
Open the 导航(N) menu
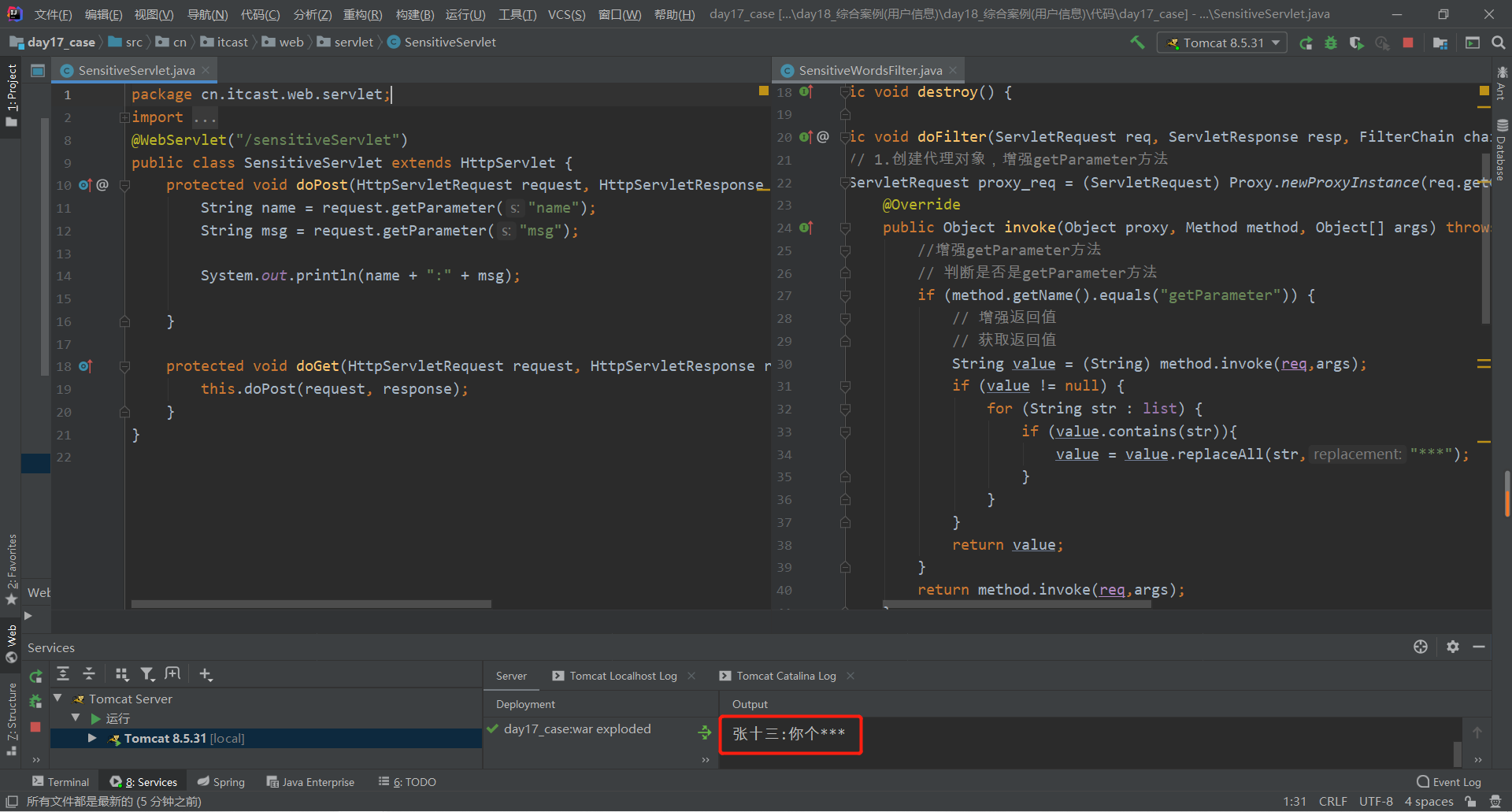(207, 14)
